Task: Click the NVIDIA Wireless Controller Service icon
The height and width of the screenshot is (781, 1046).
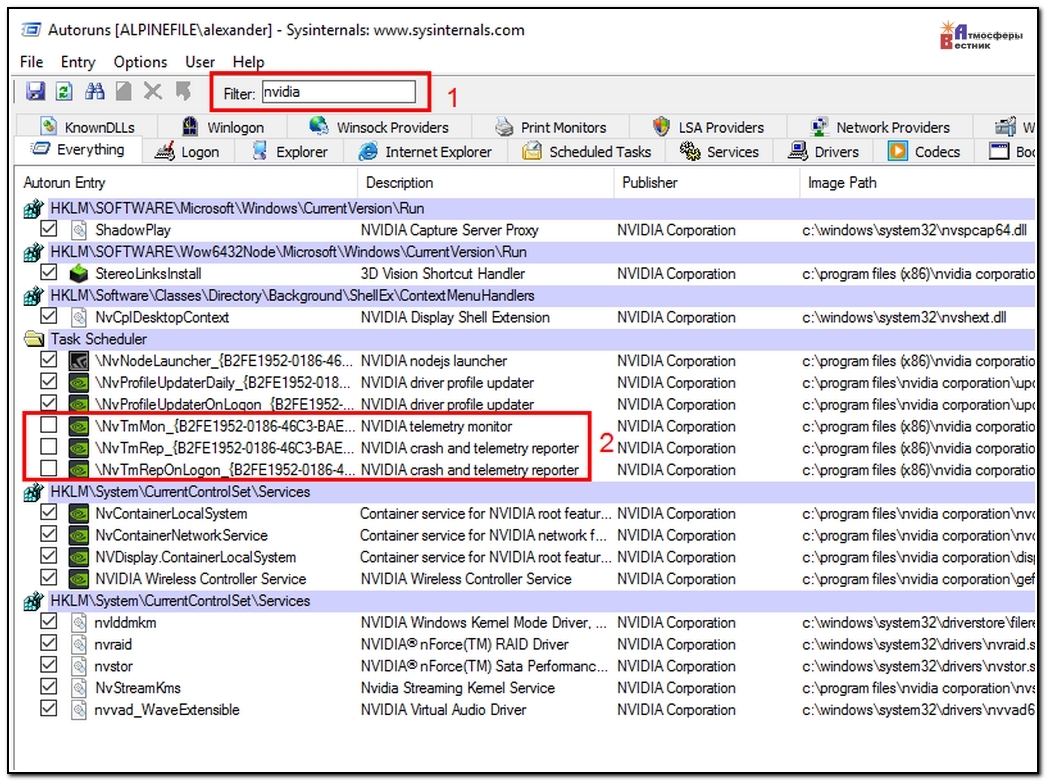Action: point(79,579)
